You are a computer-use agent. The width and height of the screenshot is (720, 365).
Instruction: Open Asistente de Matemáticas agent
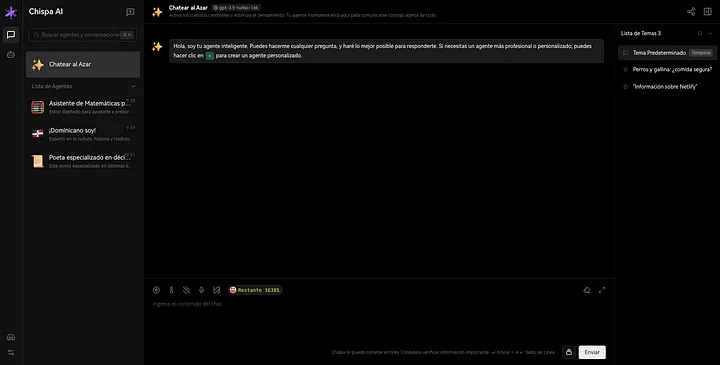[83, 107]
